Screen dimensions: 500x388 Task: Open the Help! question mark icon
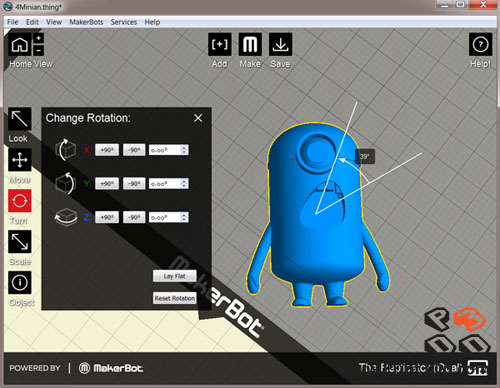[480, 44]
